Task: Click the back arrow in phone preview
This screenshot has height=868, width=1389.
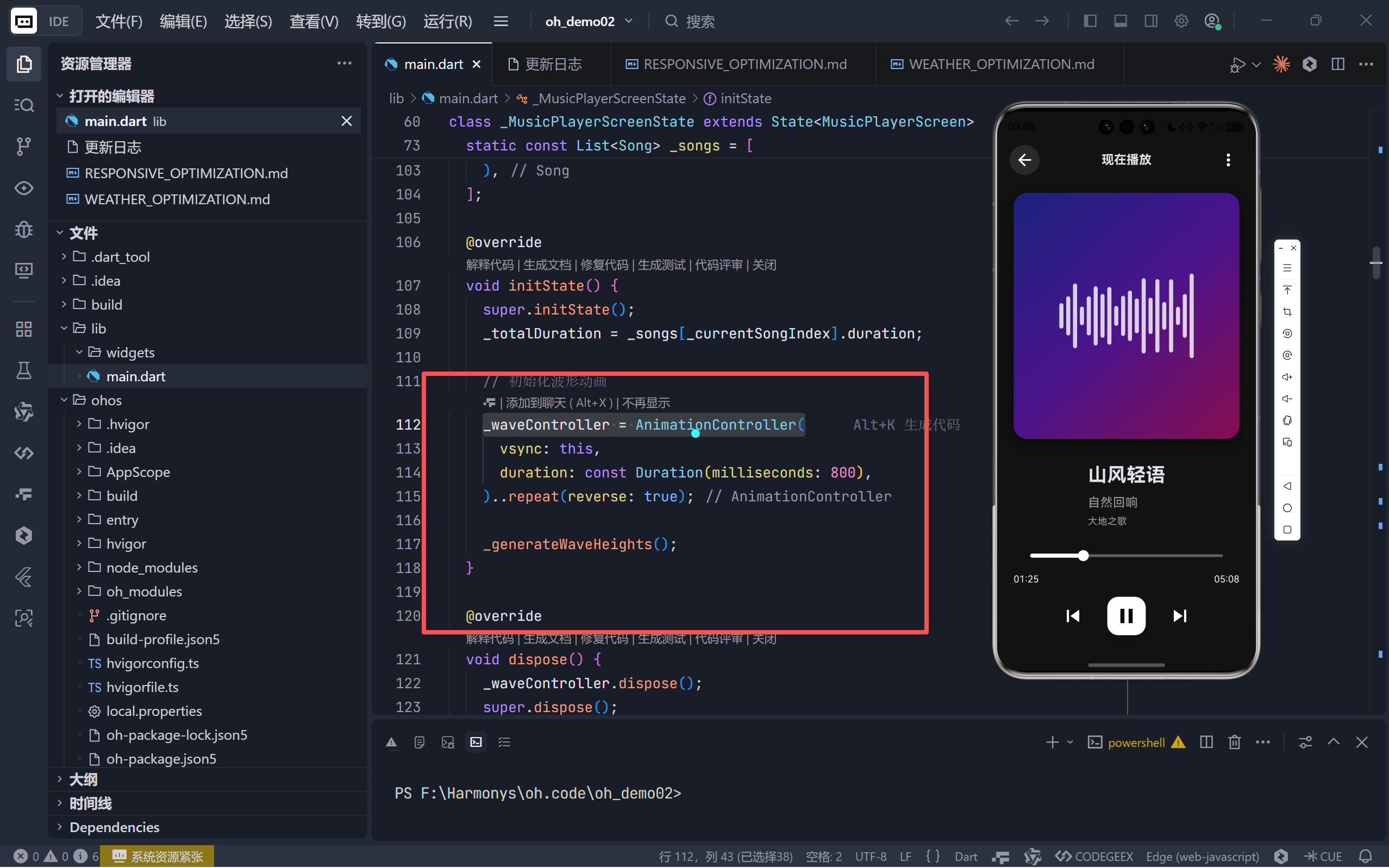Action: (1024, 160)
